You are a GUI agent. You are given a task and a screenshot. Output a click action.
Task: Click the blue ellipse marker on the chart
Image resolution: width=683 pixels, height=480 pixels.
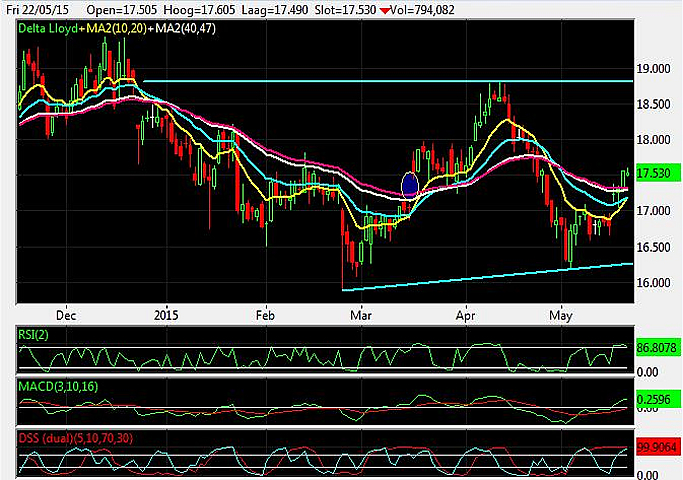(x=409, y=184)
